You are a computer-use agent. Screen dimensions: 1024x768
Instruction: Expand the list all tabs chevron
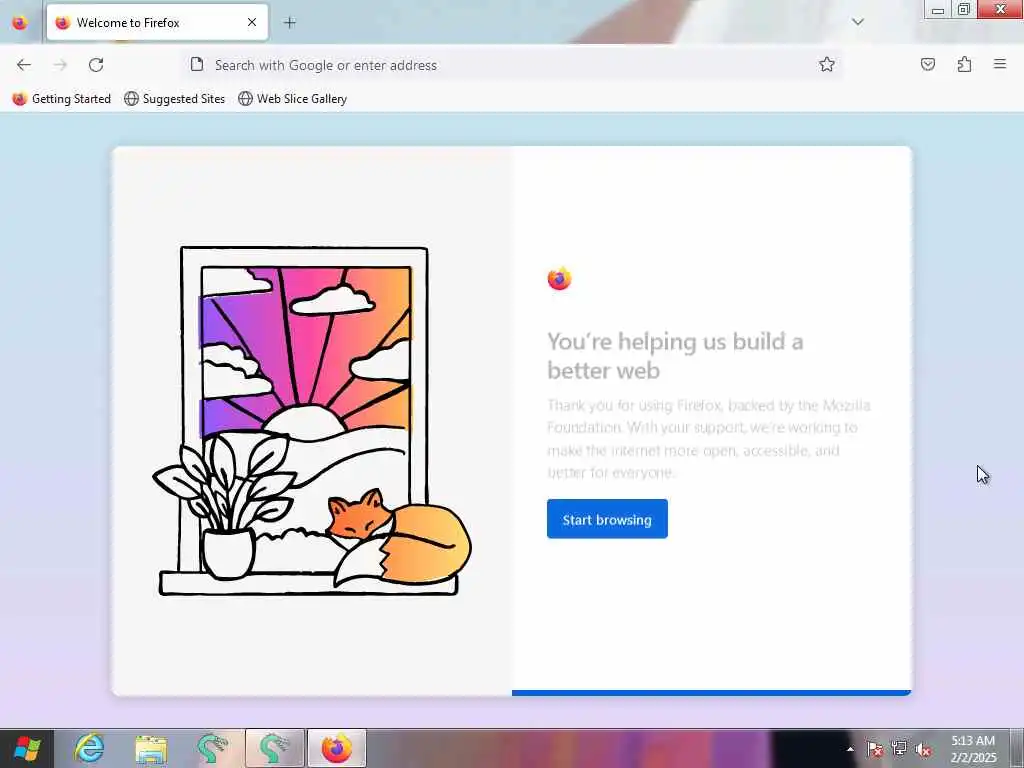click(858, 22)
